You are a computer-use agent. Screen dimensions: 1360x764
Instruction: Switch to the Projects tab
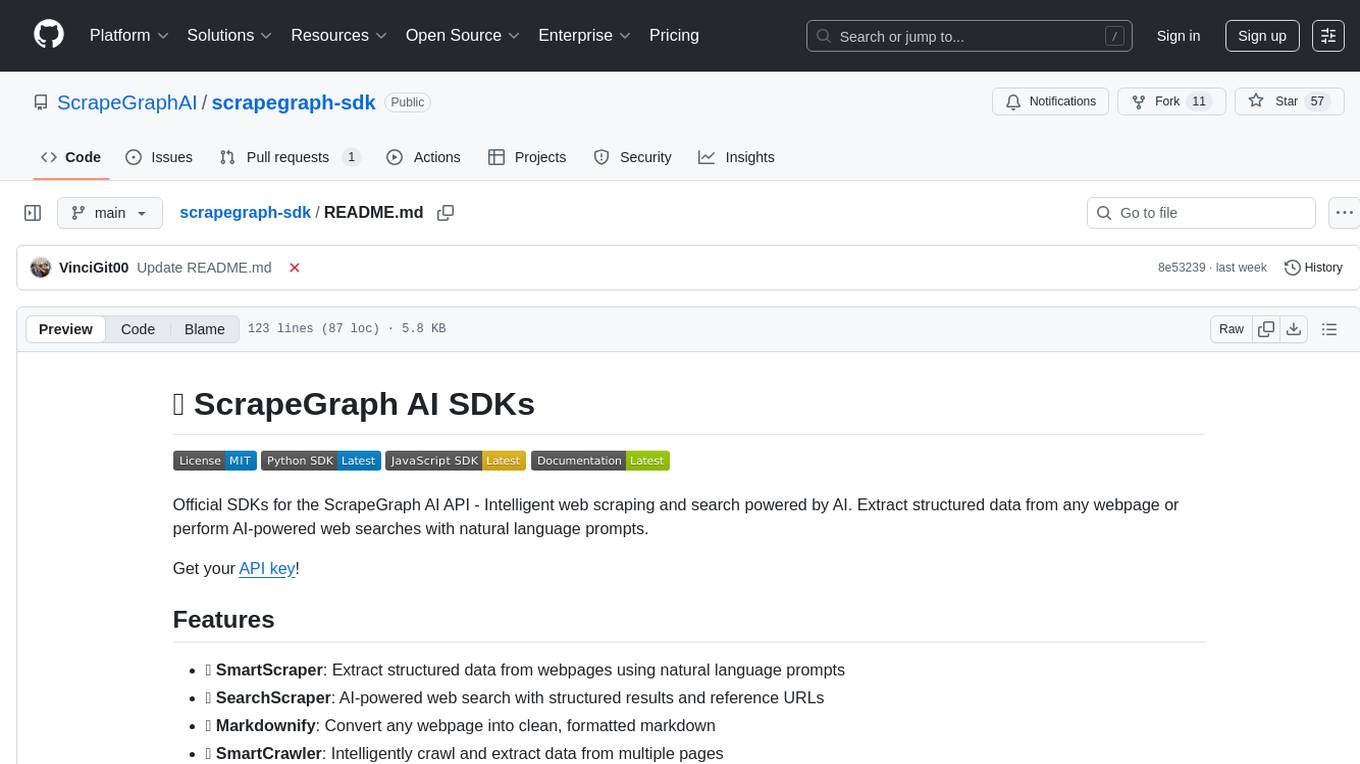pos(527,157)
